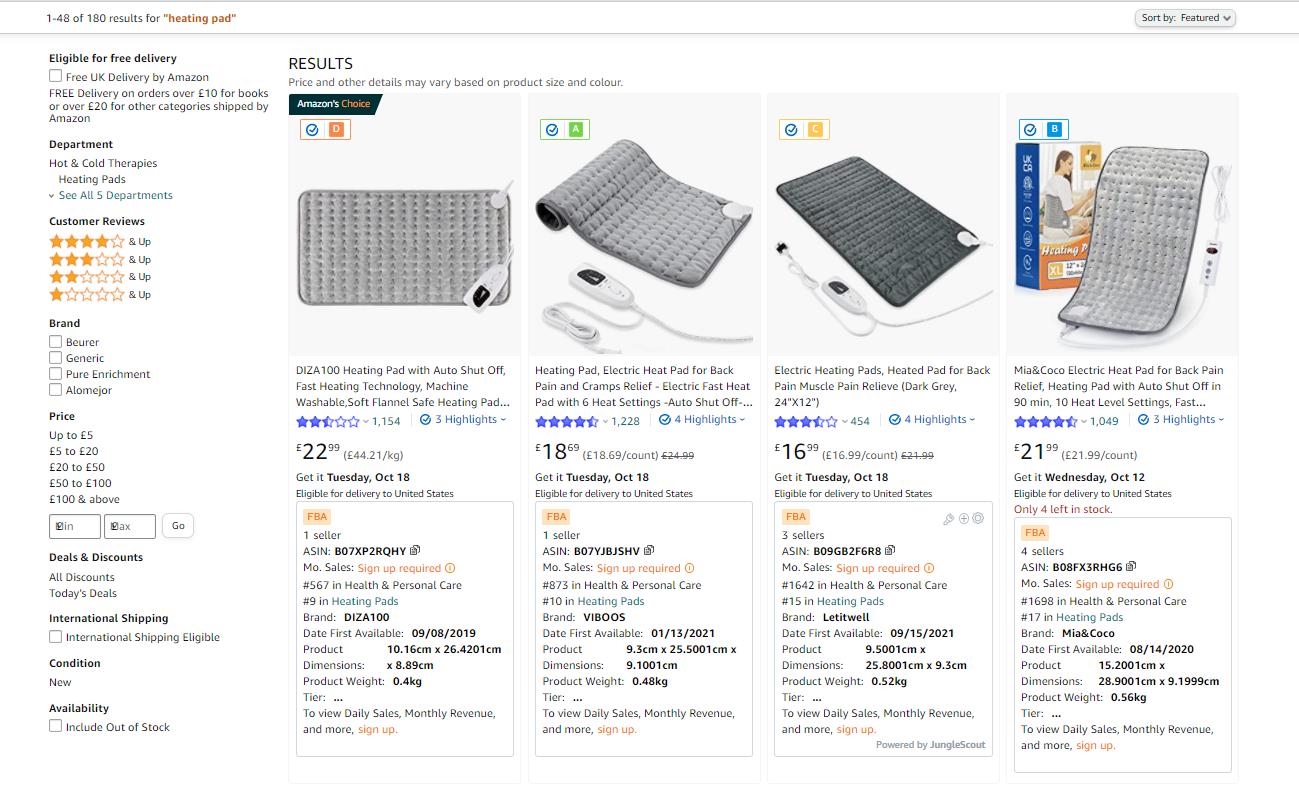Expand See All 5 Departments

click(115, 195)
